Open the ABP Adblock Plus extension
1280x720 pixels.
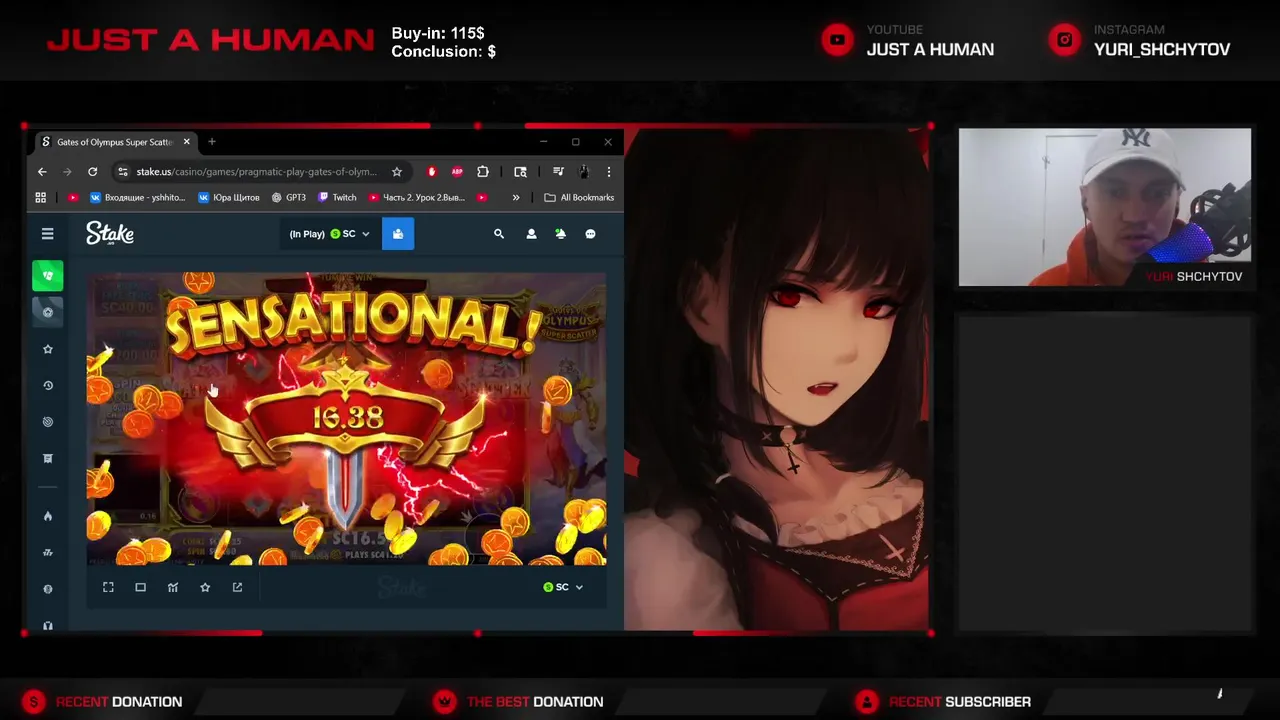457,172
